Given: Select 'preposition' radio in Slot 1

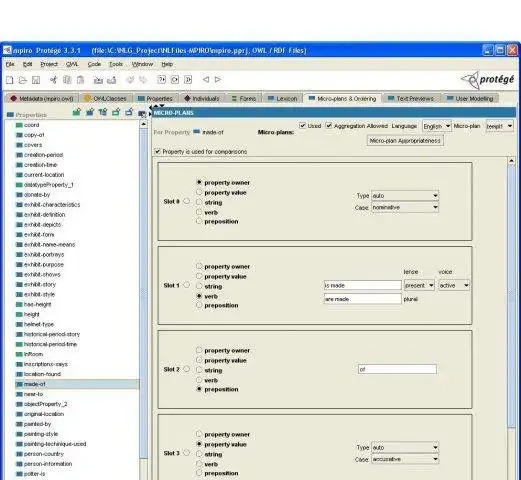Looking at the screenshot, I should pos(199,305).
